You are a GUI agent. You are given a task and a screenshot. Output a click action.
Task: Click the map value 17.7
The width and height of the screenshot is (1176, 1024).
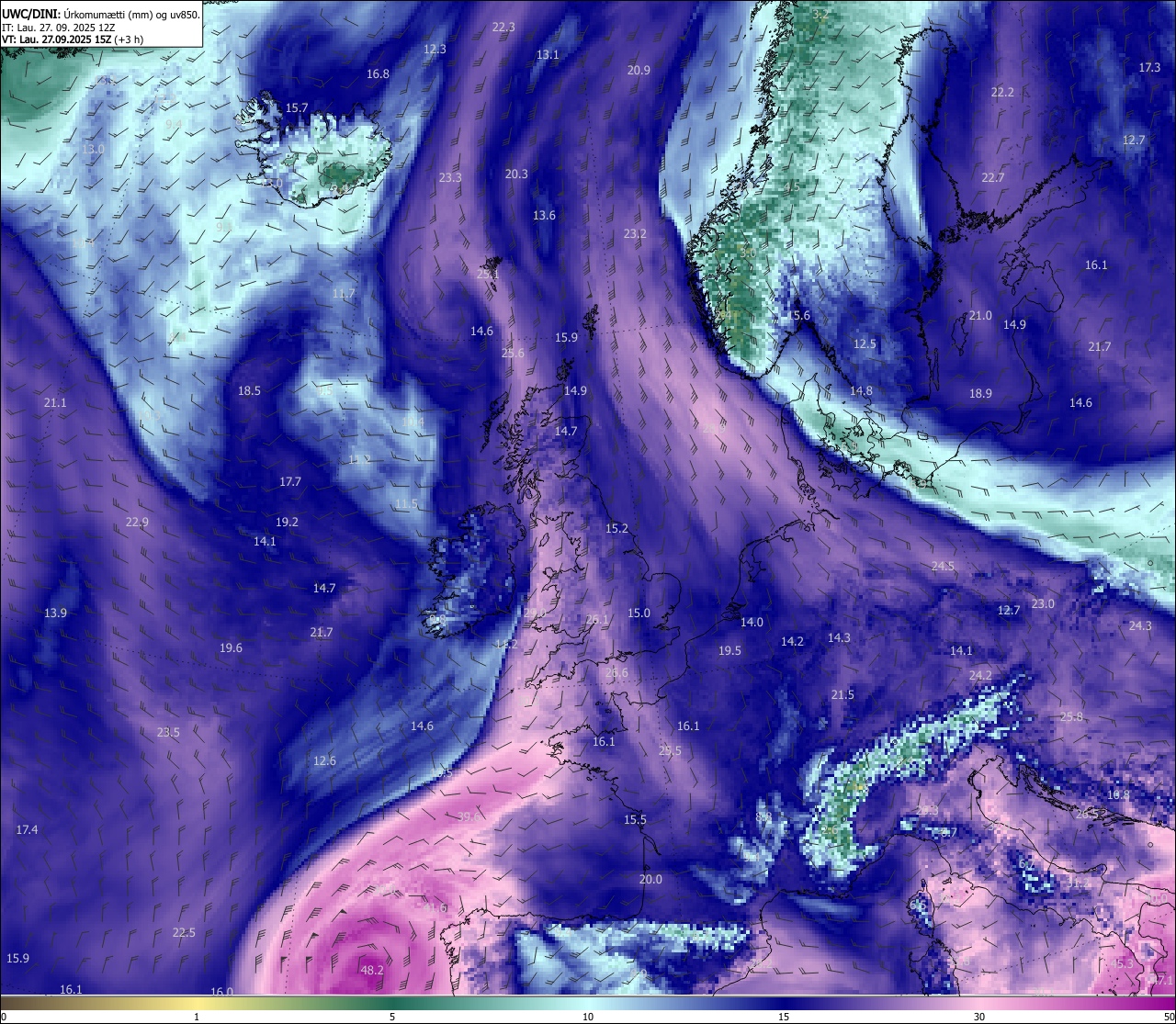click(290, 482)
